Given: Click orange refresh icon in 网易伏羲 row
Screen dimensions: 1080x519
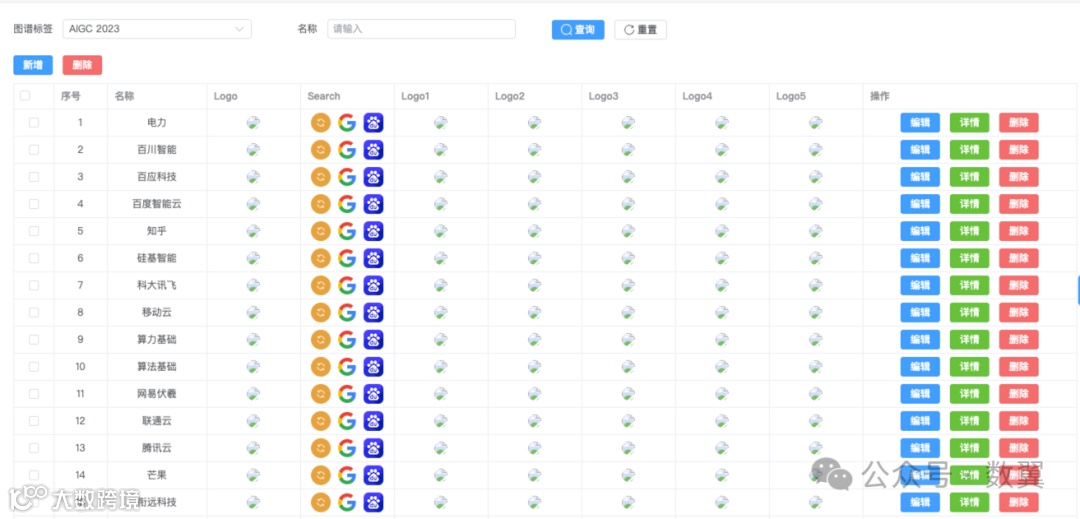Looking at the screenshot, I should [x=320, y=394].
